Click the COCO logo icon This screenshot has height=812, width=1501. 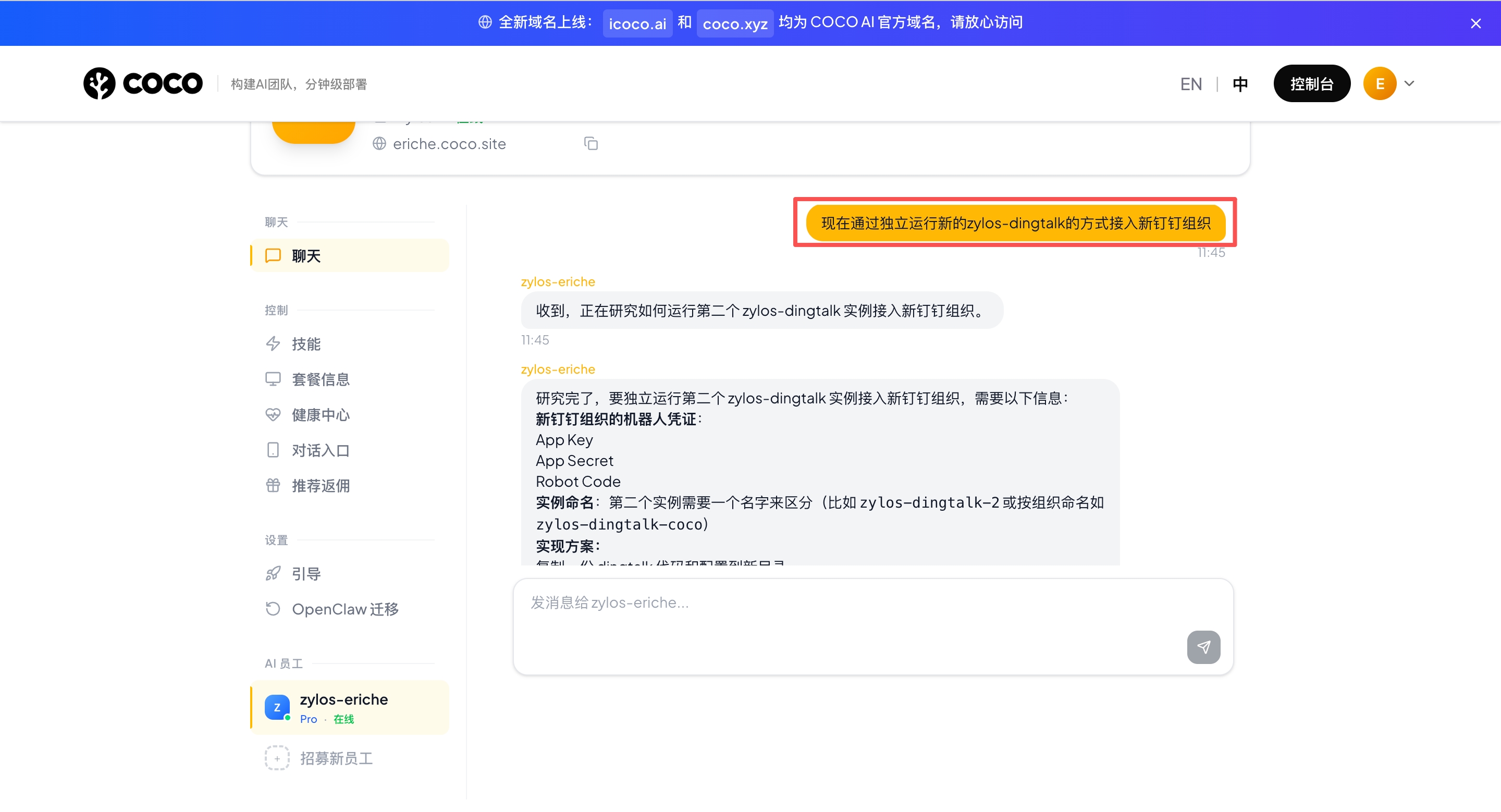click(99, 83)
